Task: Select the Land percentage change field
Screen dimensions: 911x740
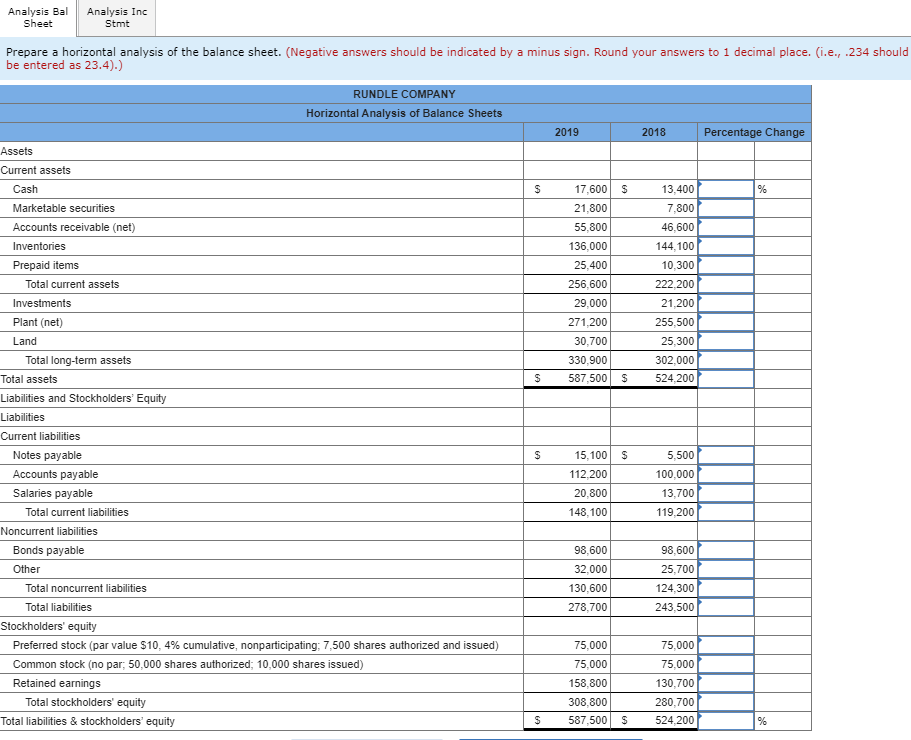Action: 726,341
